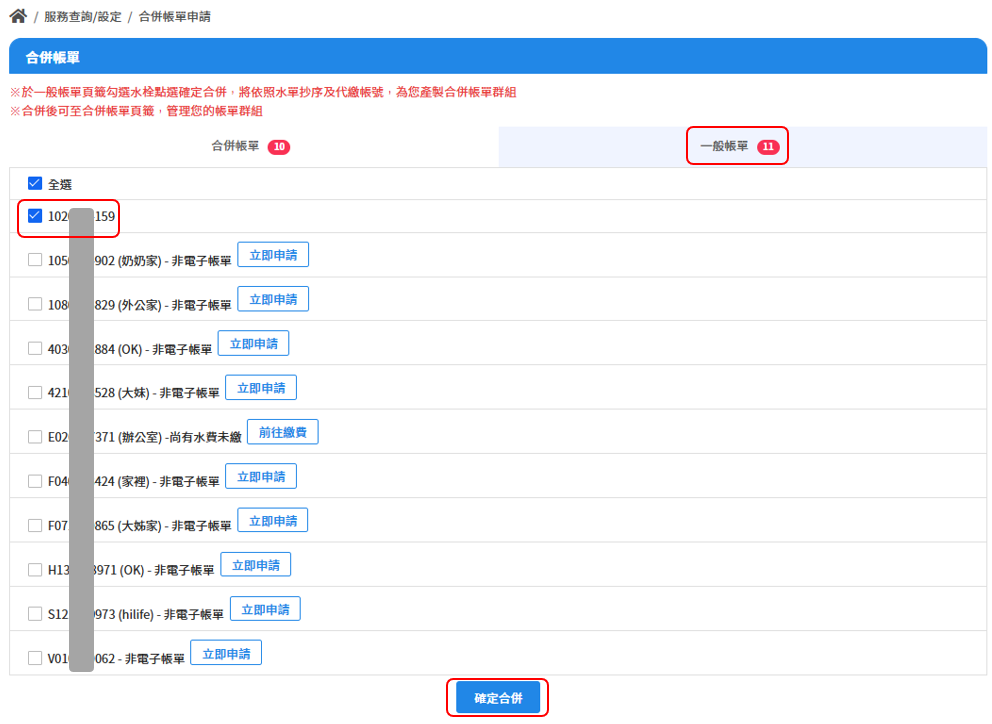The height and width of the screenshot is (724, 992).
Task: Go to the home page icon
Action: [18, 16]
